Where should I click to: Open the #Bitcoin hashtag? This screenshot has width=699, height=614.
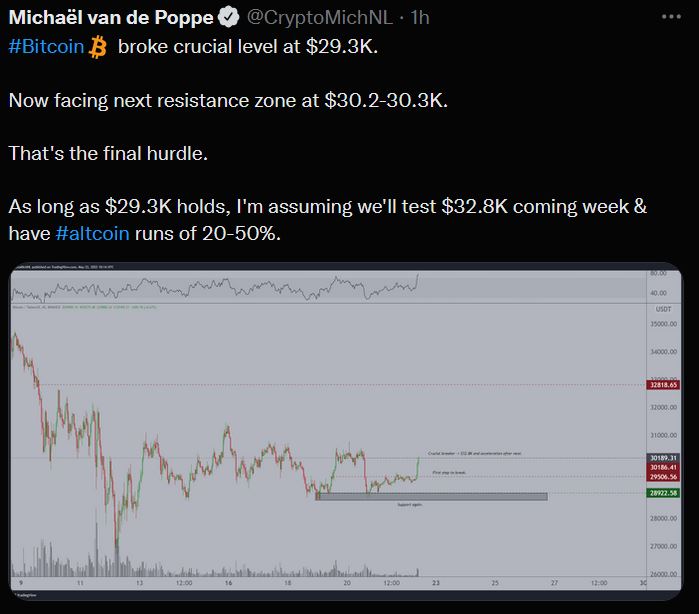(x=46, y=48)
